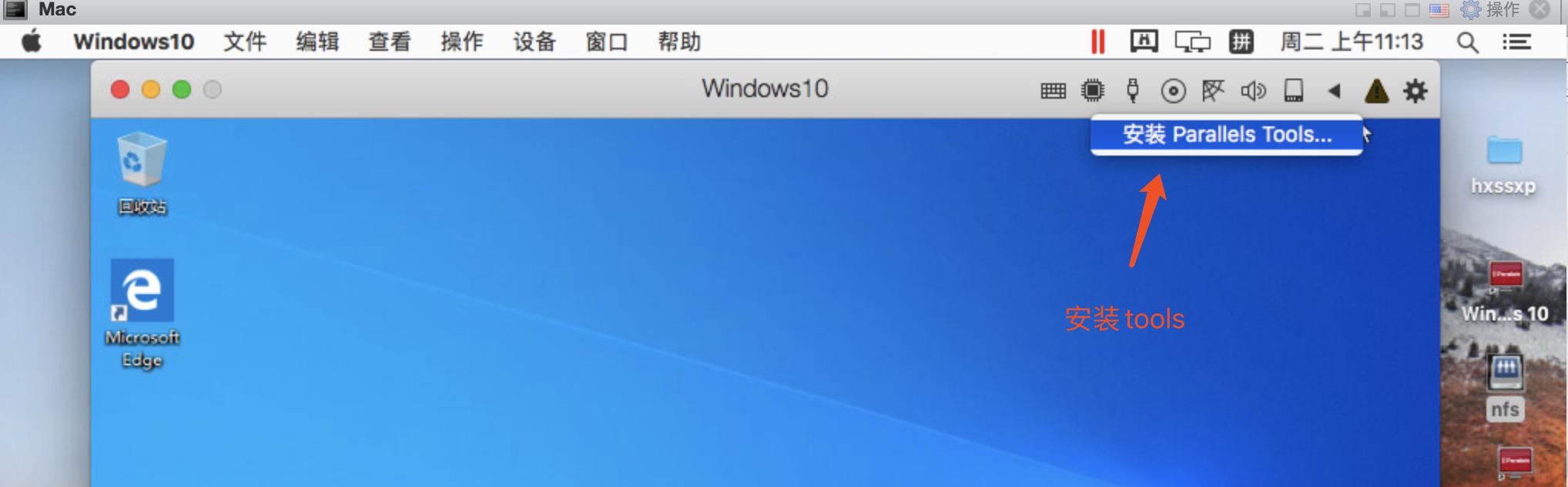Click the sound speaker icon in VM toolbar

(x=1253, y=91)
